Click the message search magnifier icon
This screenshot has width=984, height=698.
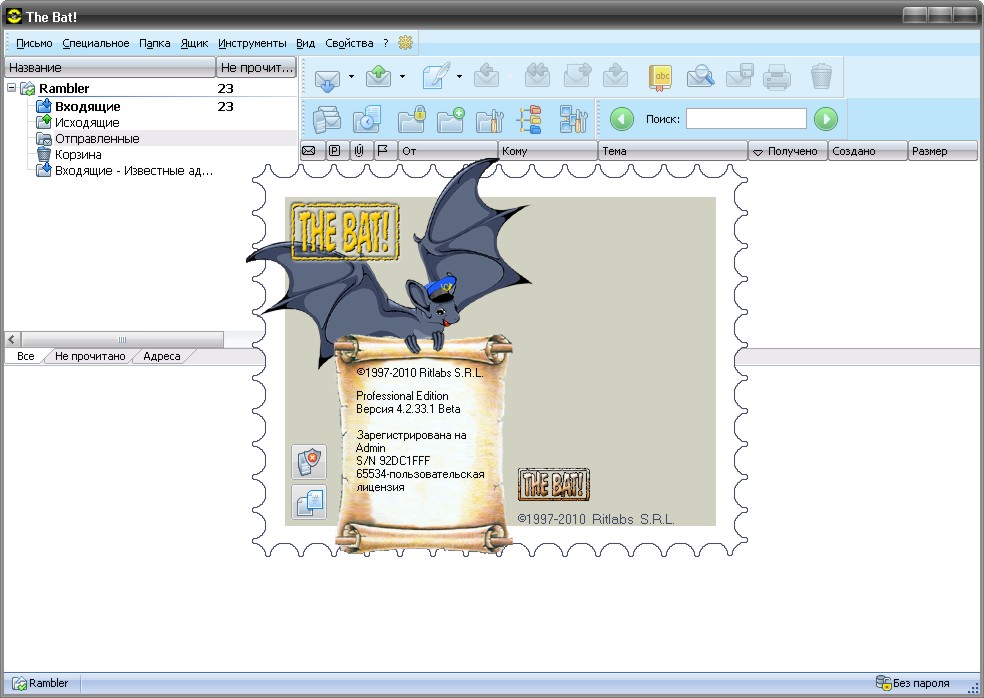[x=700, y=77]
